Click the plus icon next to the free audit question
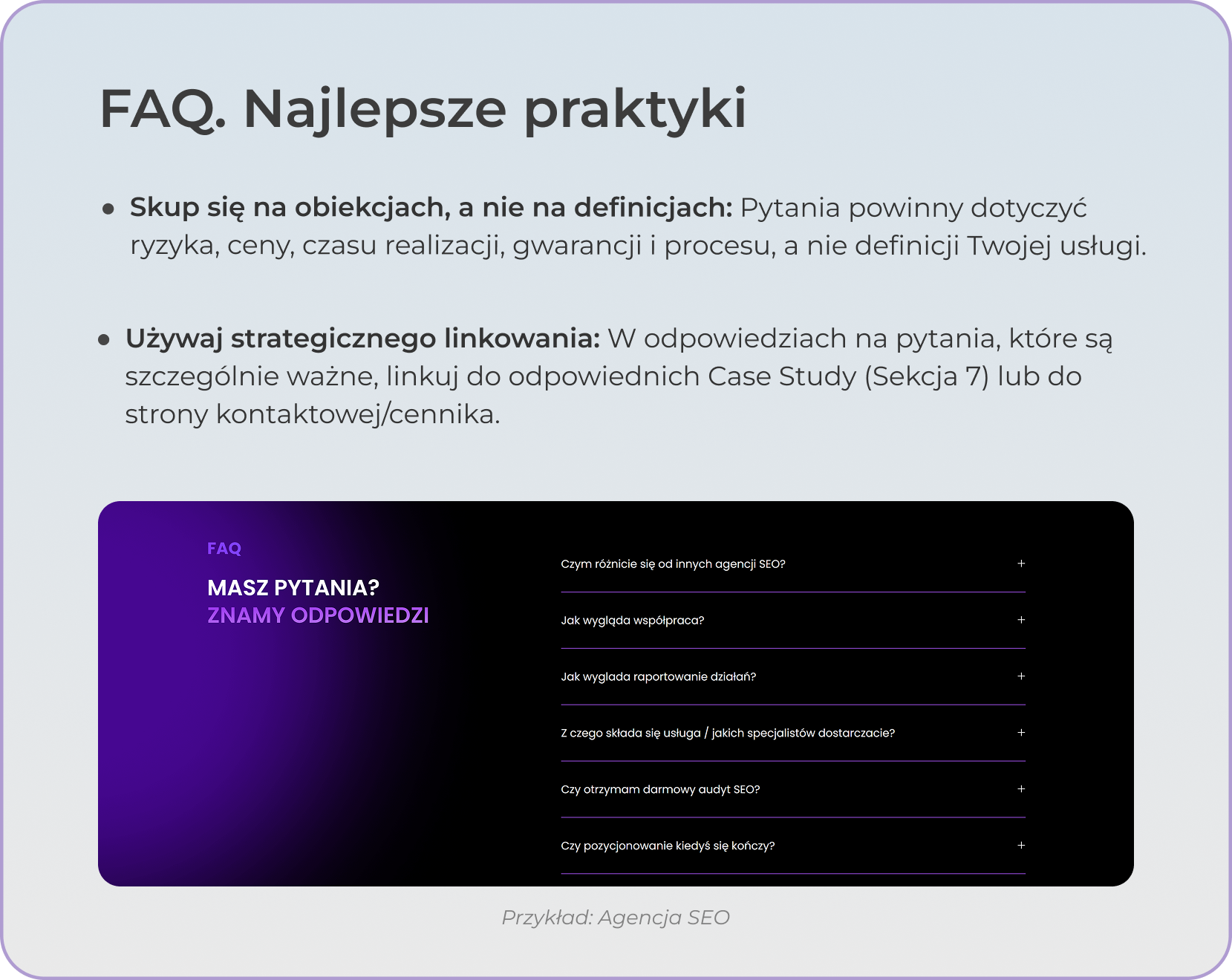The image size is (1232, 980). coord(1022,789)
